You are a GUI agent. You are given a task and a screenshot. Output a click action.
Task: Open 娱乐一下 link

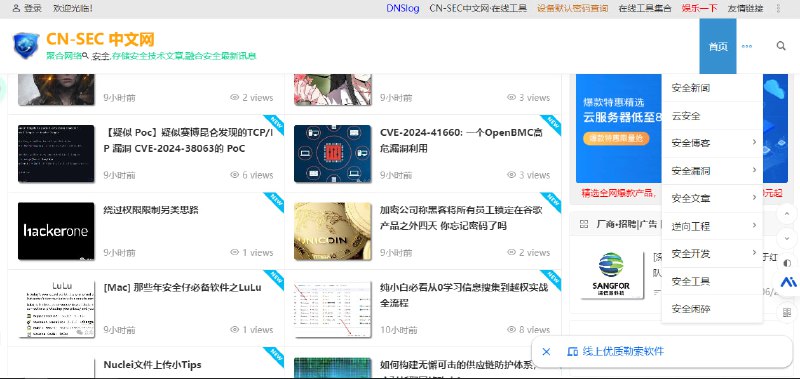pyautogui.click(x=699, y=8)
